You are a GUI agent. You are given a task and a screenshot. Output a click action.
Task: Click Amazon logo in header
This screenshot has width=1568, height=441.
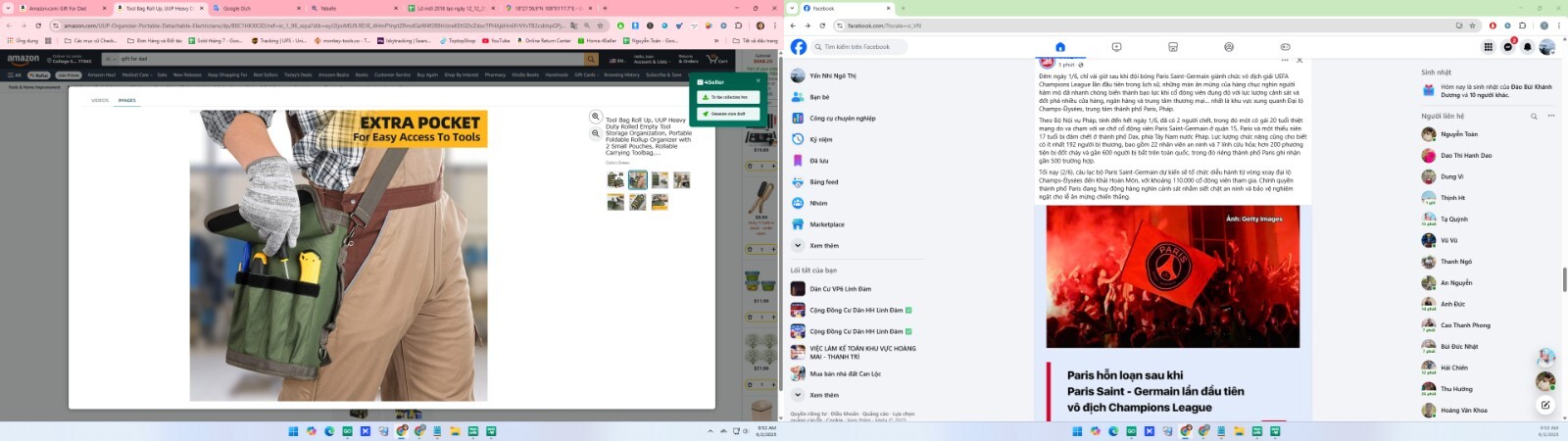pos(23,60)
